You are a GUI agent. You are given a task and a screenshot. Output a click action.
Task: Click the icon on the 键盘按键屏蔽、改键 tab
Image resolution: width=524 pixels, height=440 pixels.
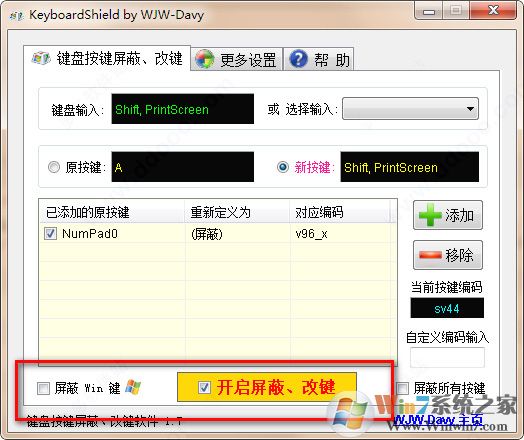point(41,58)
